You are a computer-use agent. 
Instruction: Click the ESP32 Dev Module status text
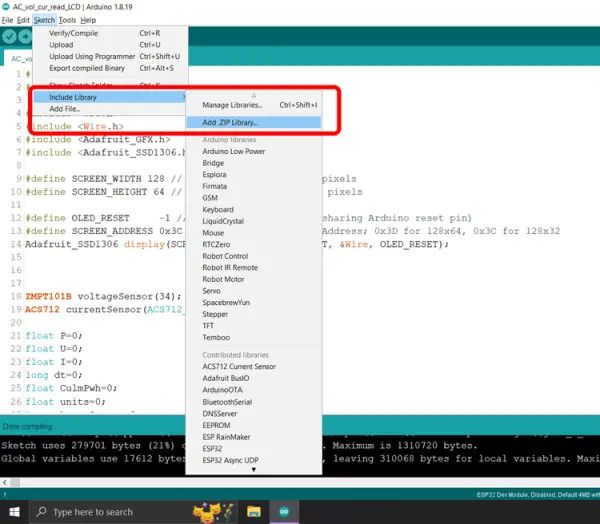(x=538, y=495)
